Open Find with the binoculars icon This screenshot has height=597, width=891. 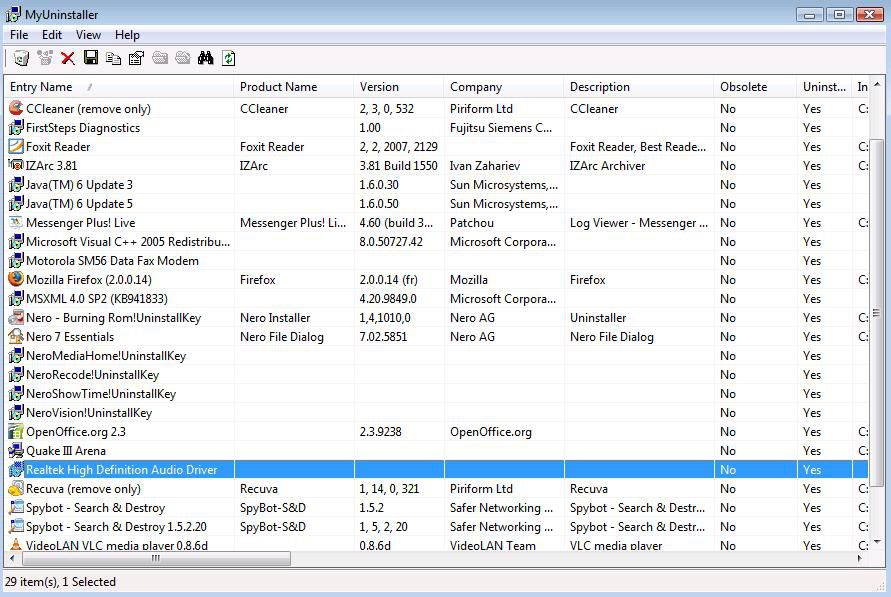coord(206,58)
